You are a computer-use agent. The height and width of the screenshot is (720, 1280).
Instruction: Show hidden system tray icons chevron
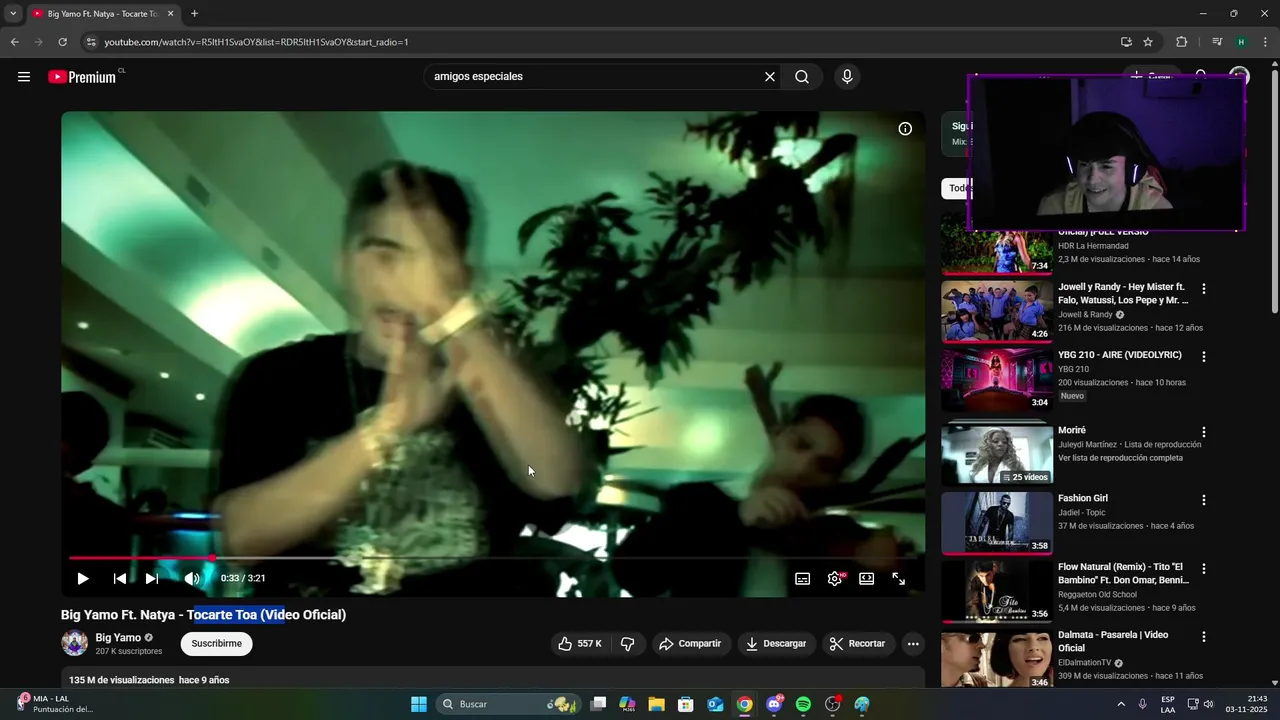coord(1120,704)
